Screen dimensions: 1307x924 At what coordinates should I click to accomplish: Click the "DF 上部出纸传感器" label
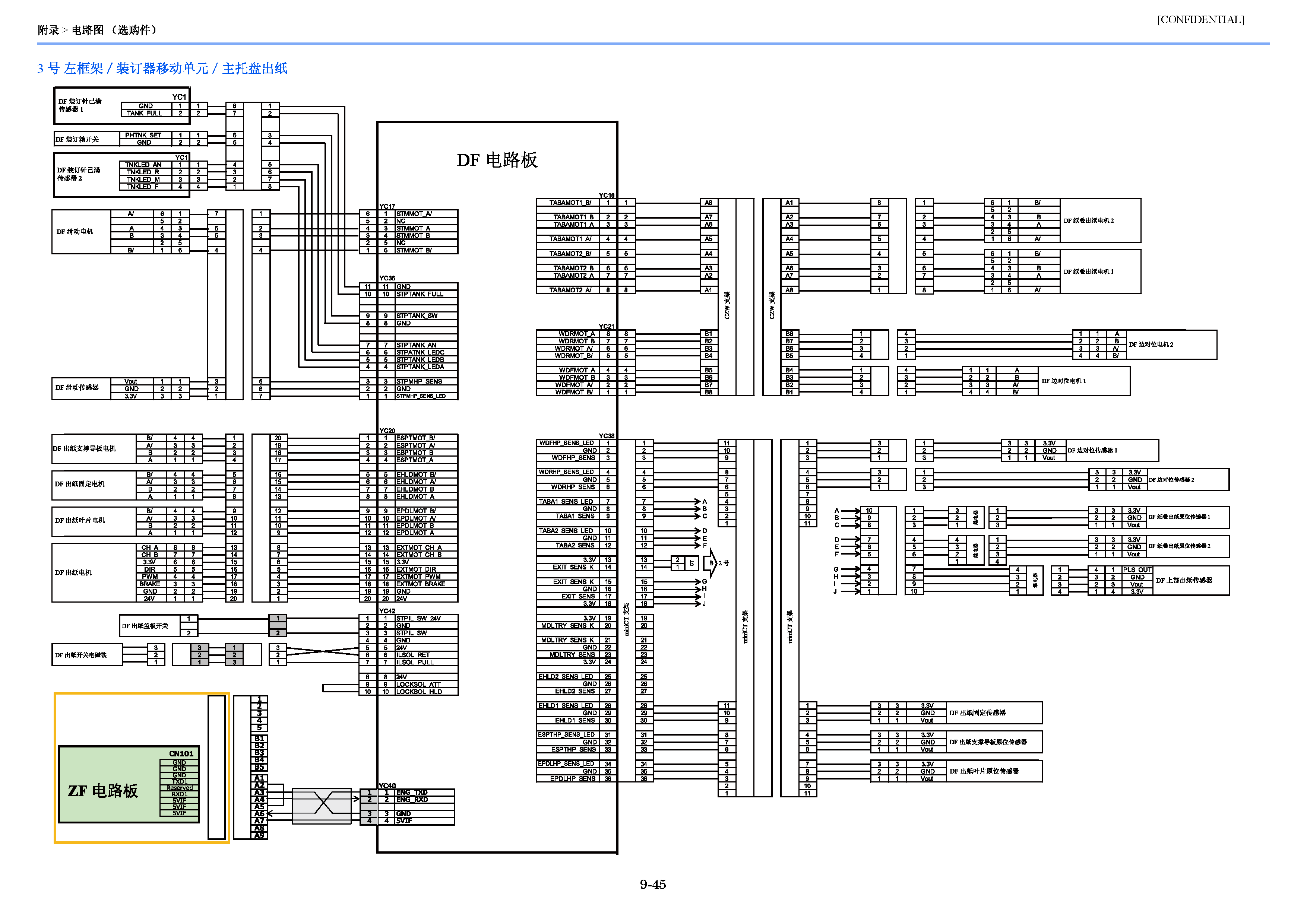pyautogui.click(x=1184, y=580)
